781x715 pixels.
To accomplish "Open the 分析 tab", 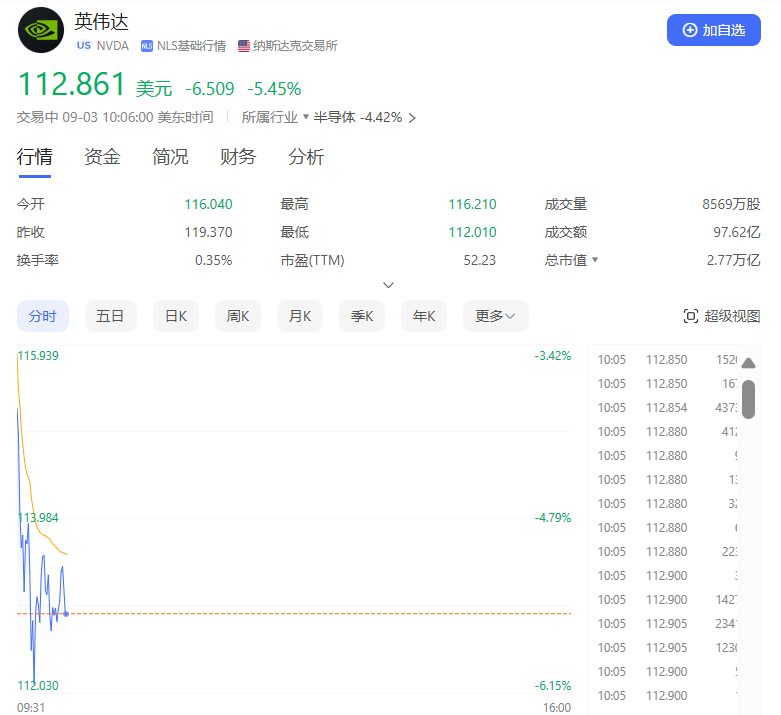I will coord(306,157).
